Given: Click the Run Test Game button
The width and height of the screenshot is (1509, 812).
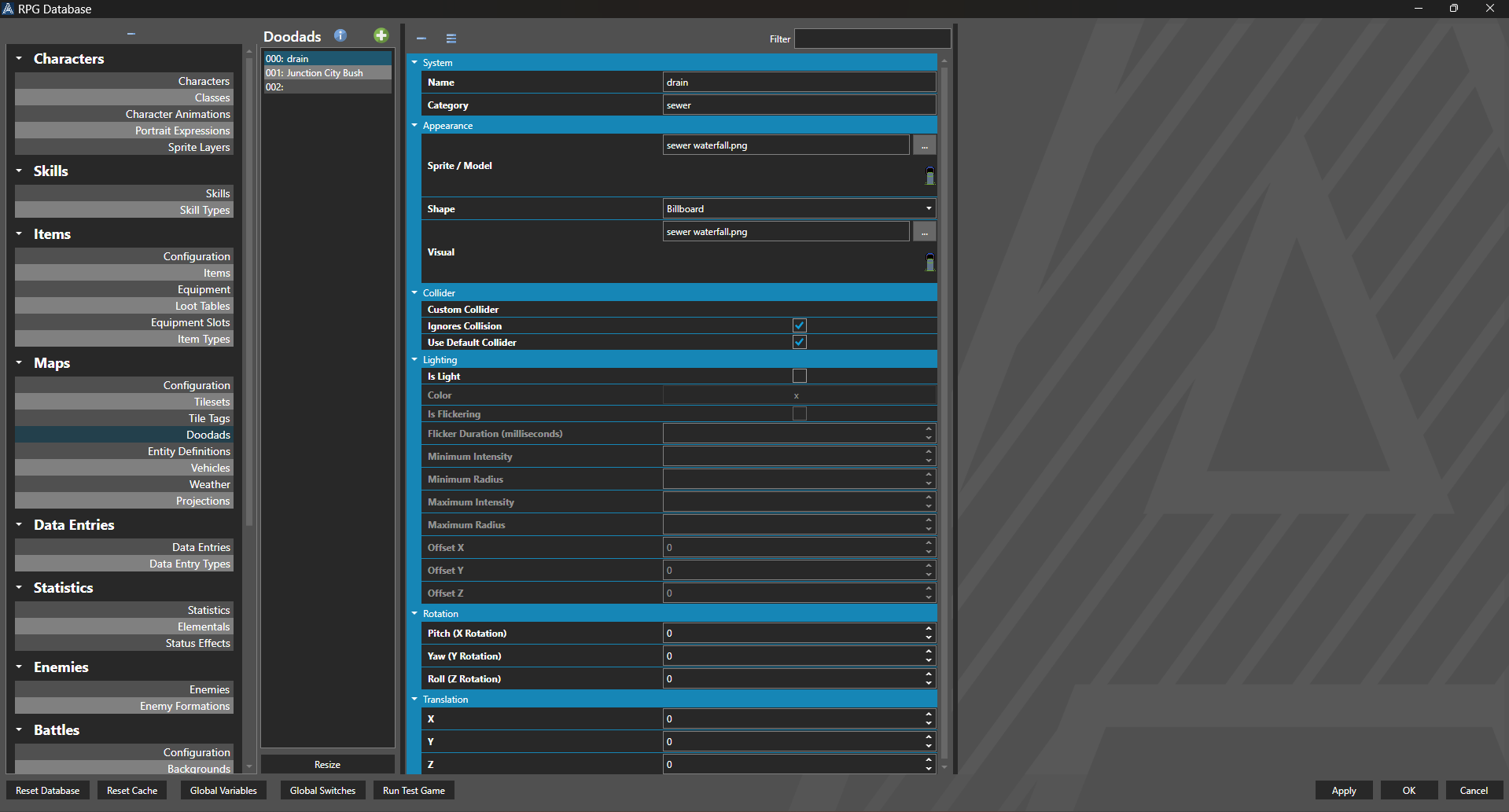Looking at the screenshot, I should (414, 791).
